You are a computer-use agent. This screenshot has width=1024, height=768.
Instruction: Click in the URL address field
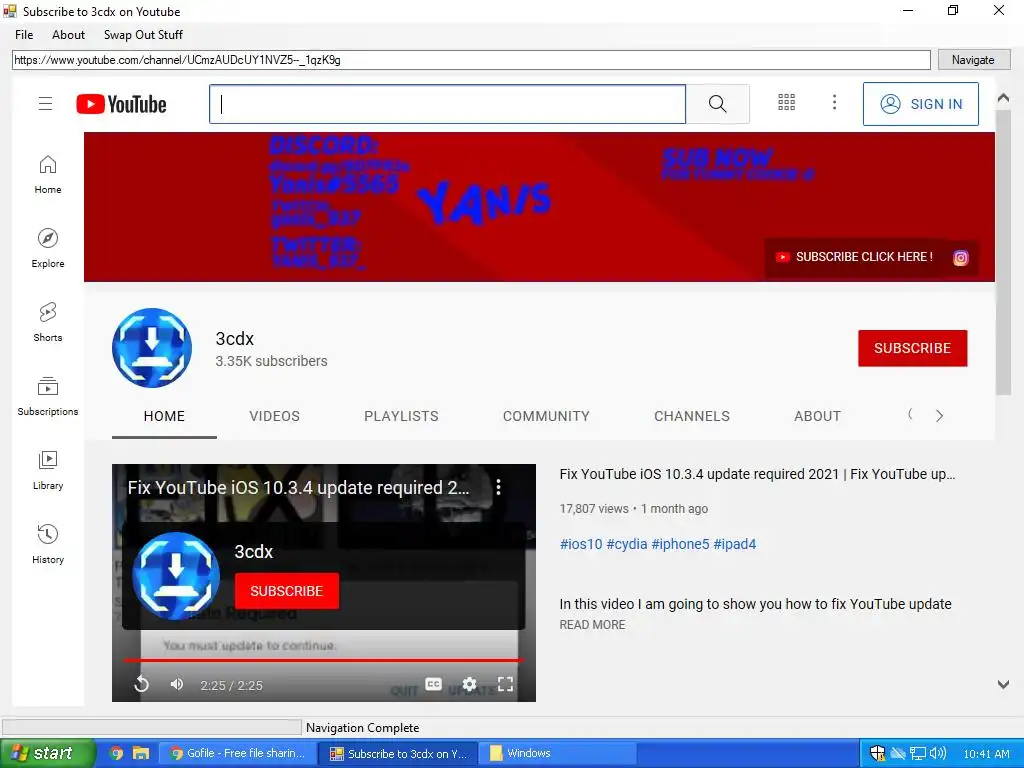471,59
